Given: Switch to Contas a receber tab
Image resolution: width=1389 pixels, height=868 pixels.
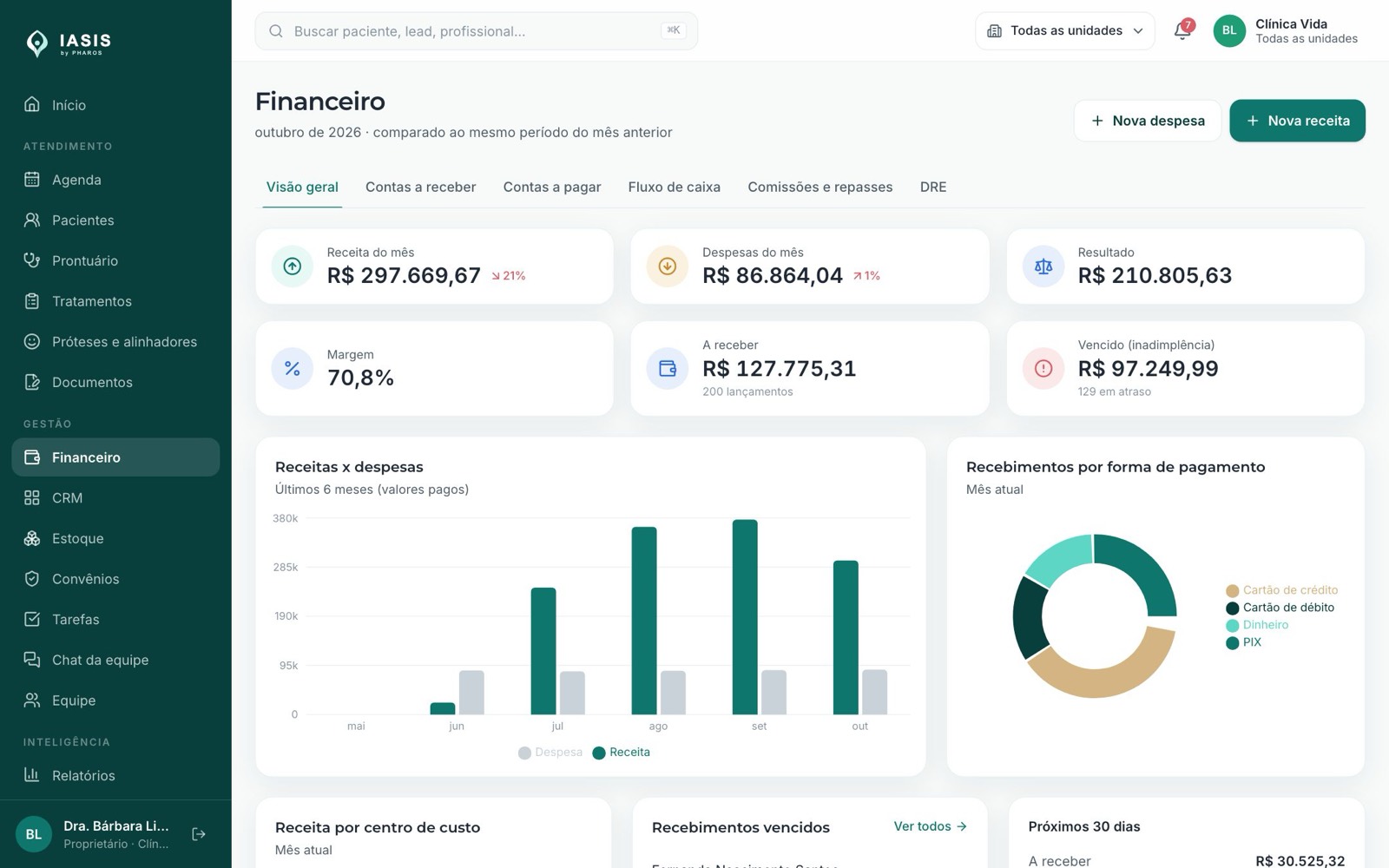Looking at the screenshot, I should point(421,187).
